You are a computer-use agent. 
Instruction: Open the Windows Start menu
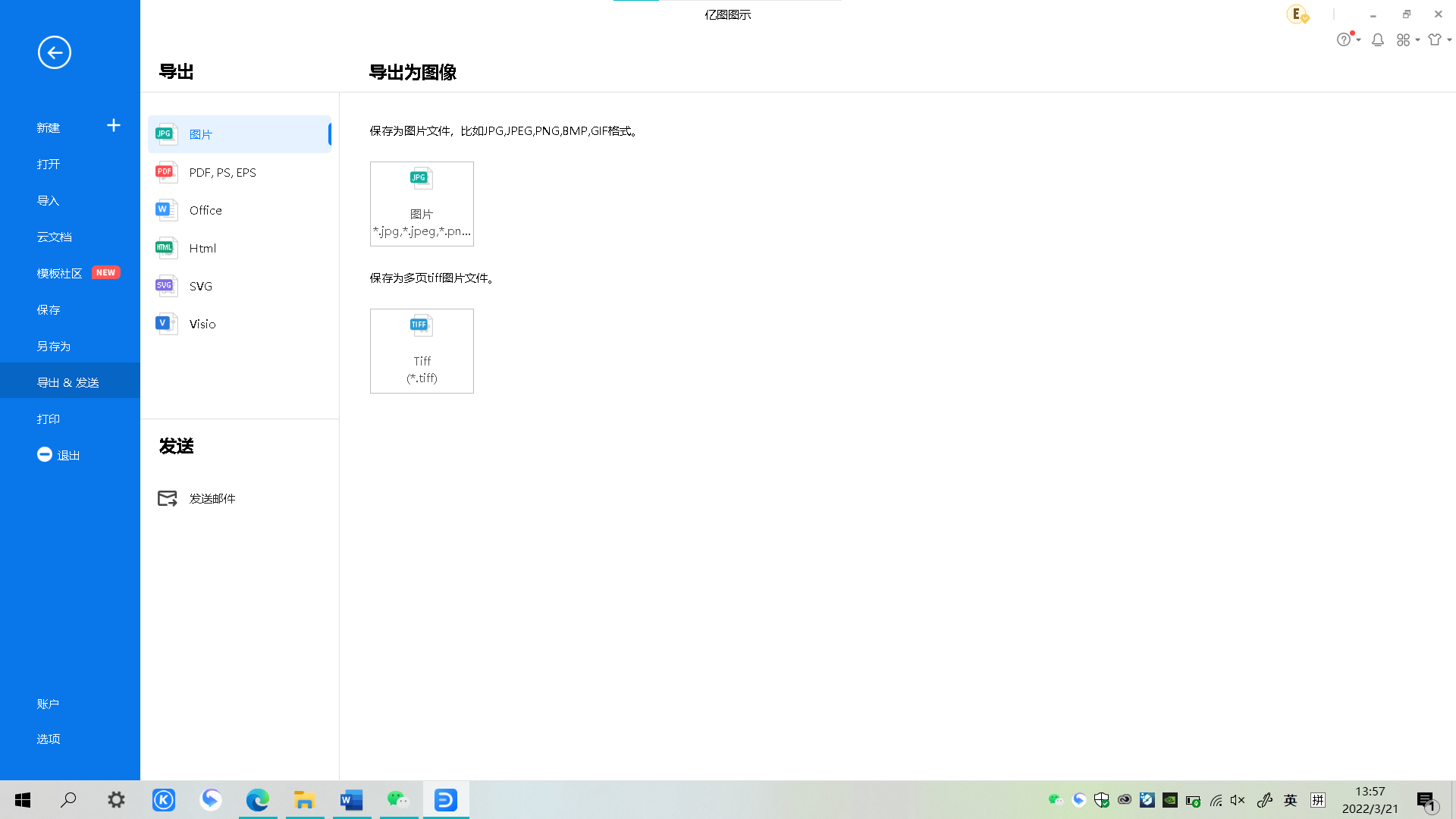tap(23, 799)
